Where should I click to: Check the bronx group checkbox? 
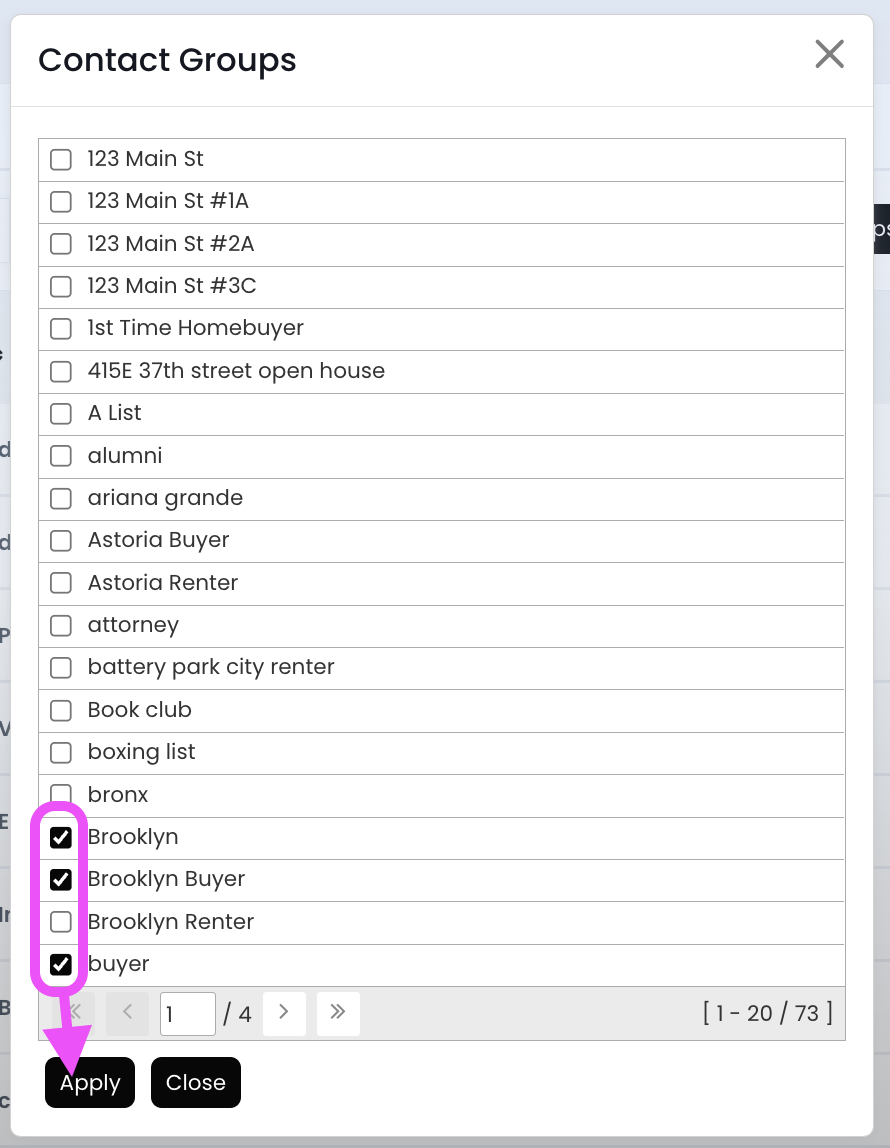(61, 795)
